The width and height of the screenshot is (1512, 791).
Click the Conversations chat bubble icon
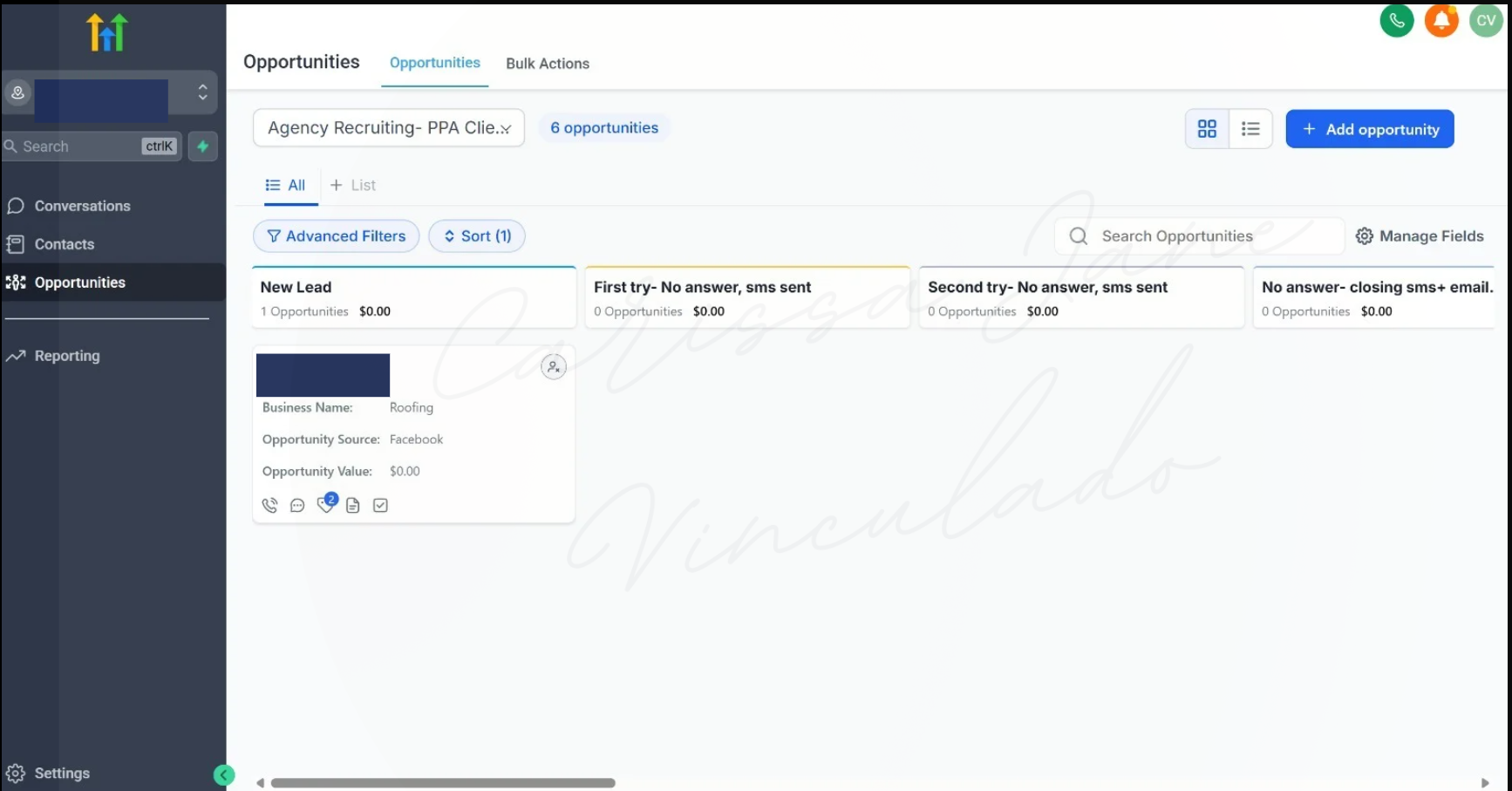(x=15, y=206)
